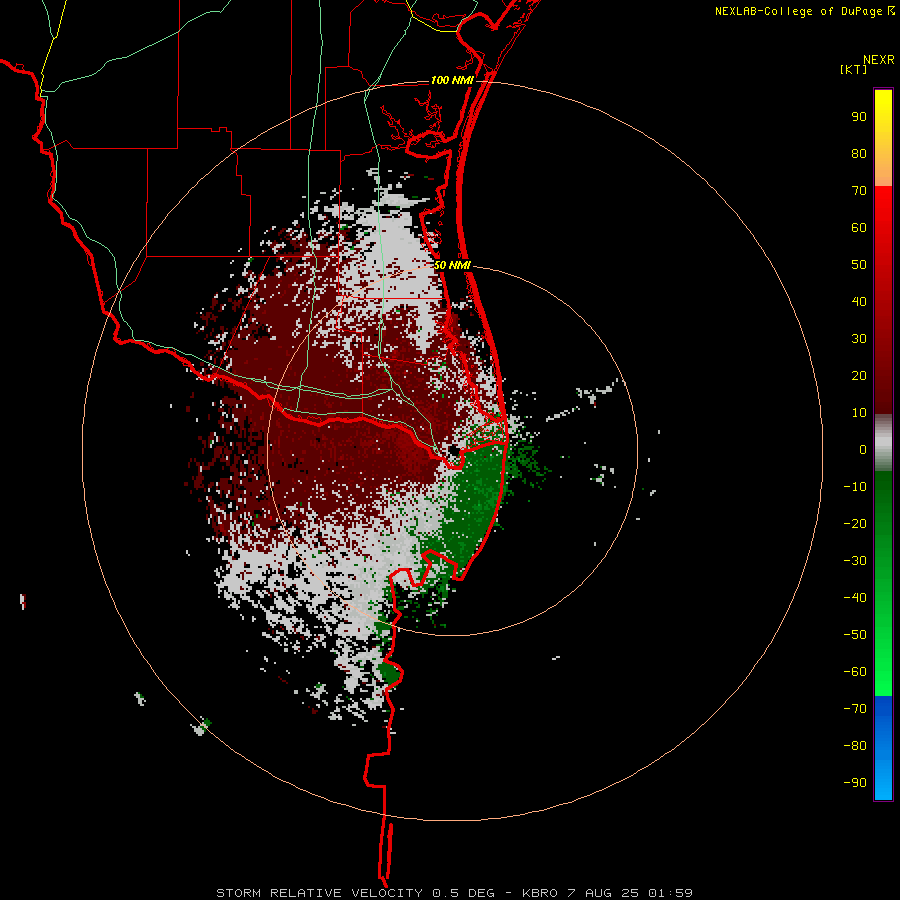This screenshot has height=900, width=900.
Task: Click the 100 NMI range ring label
Action: tap(452, 80)
